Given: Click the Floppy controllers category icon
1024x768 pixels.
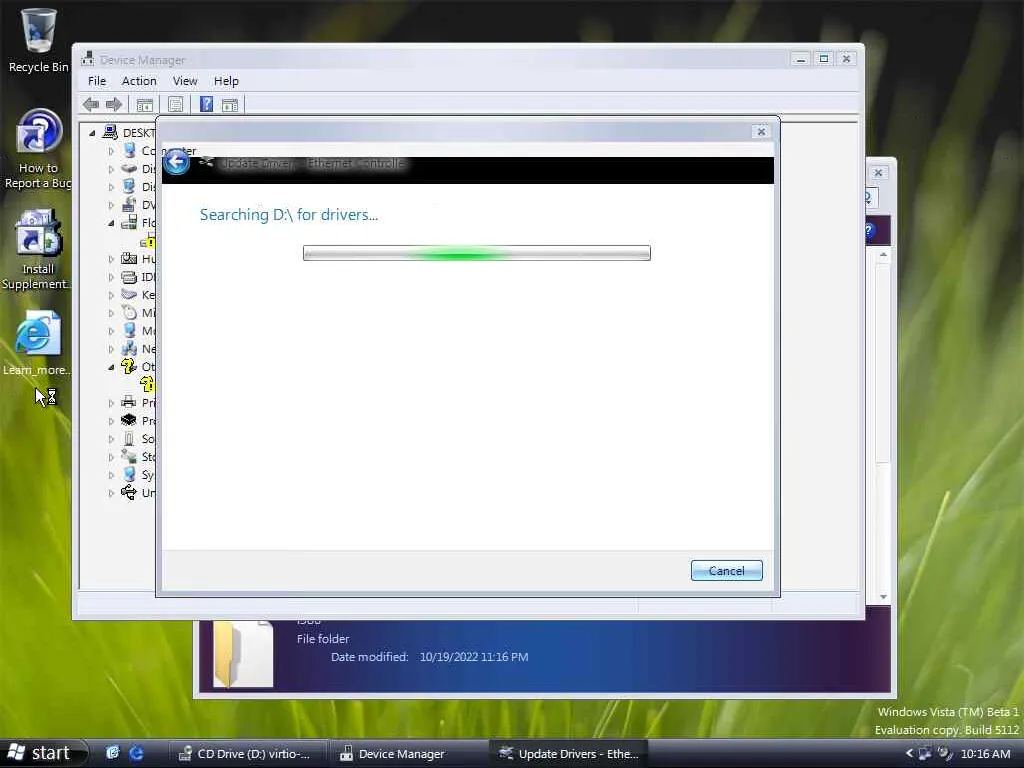Looking at the screenshot, I should (x=129, y=223).
